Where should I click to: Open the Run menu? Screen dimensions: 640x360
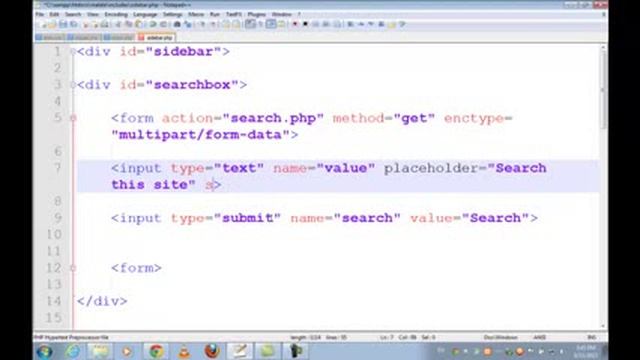[215, 14]
